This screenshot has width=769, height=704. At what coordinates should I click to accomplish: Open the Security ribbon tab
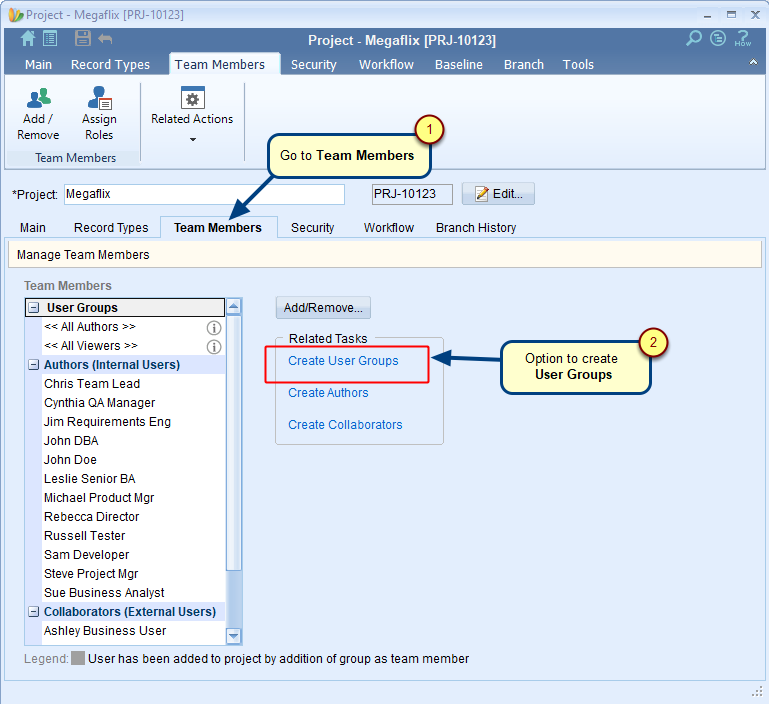[313, 64]
